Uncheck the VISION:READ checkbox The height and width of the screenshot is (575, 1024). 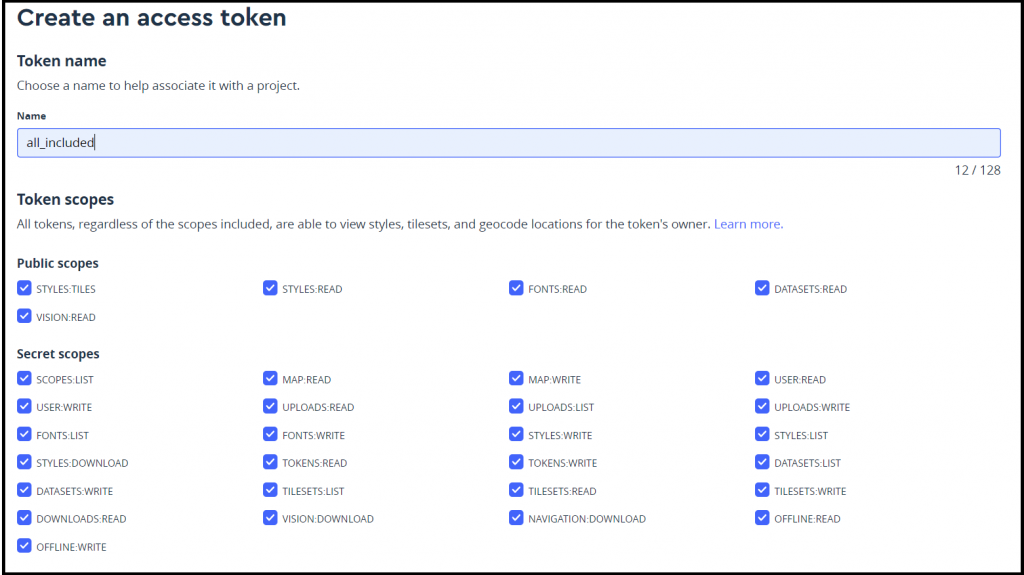[24, 316]
